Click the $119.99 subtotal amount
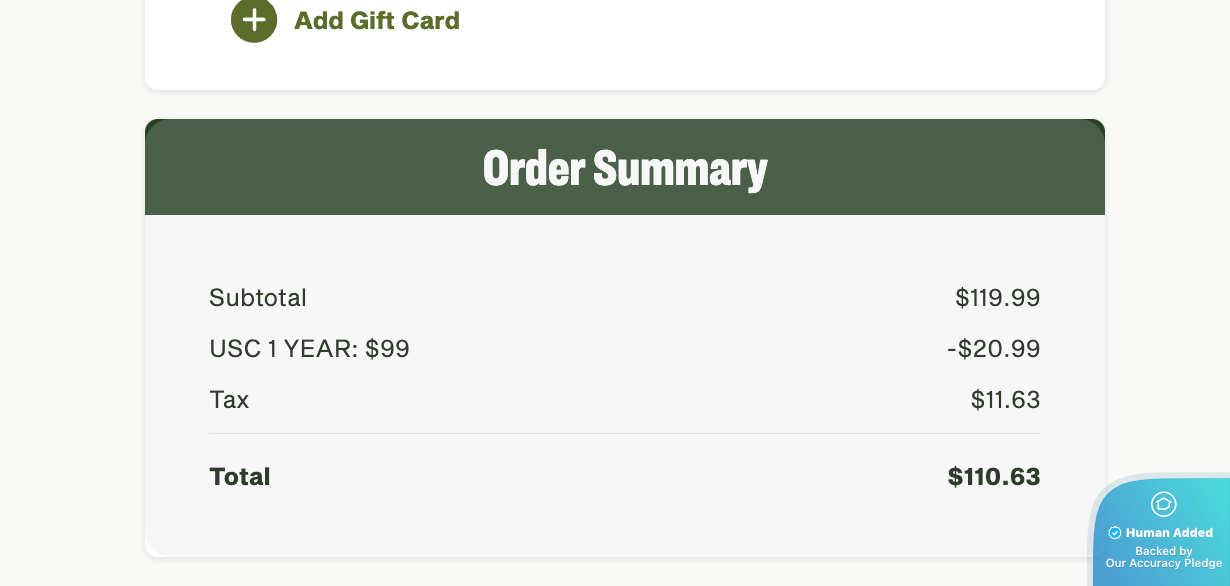 pos(997,298)
